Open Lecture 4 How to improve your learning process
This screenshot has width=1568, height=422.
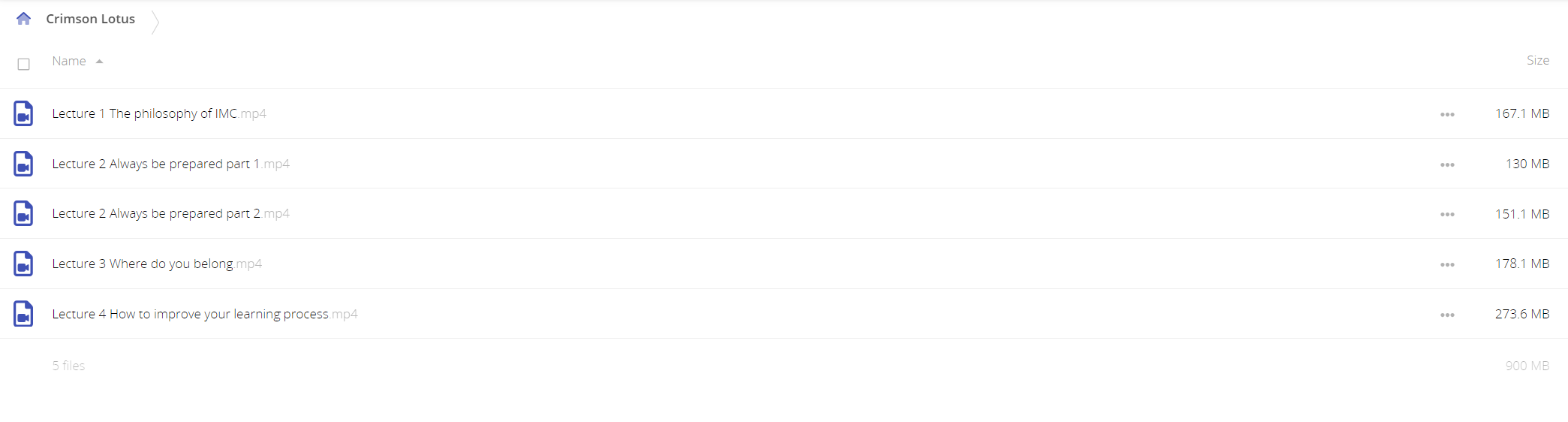click(x=205, y=314)
